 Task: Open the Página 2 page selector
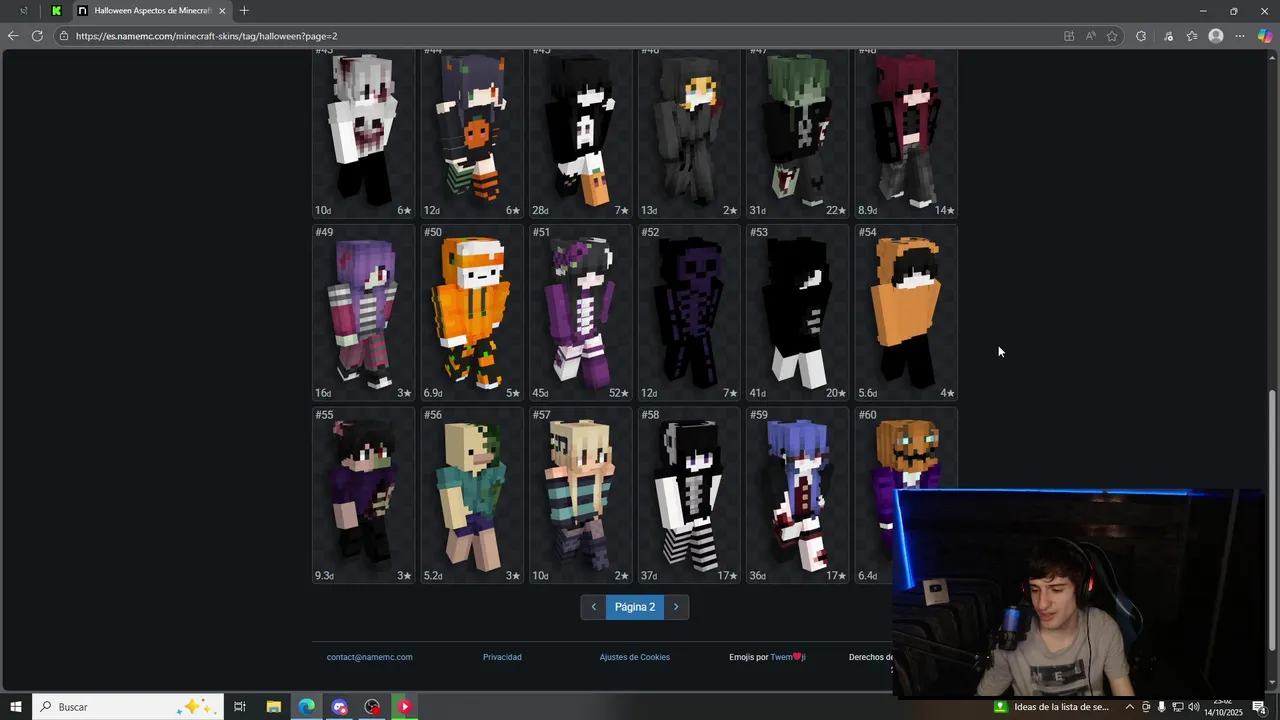(x=635, y=607)
